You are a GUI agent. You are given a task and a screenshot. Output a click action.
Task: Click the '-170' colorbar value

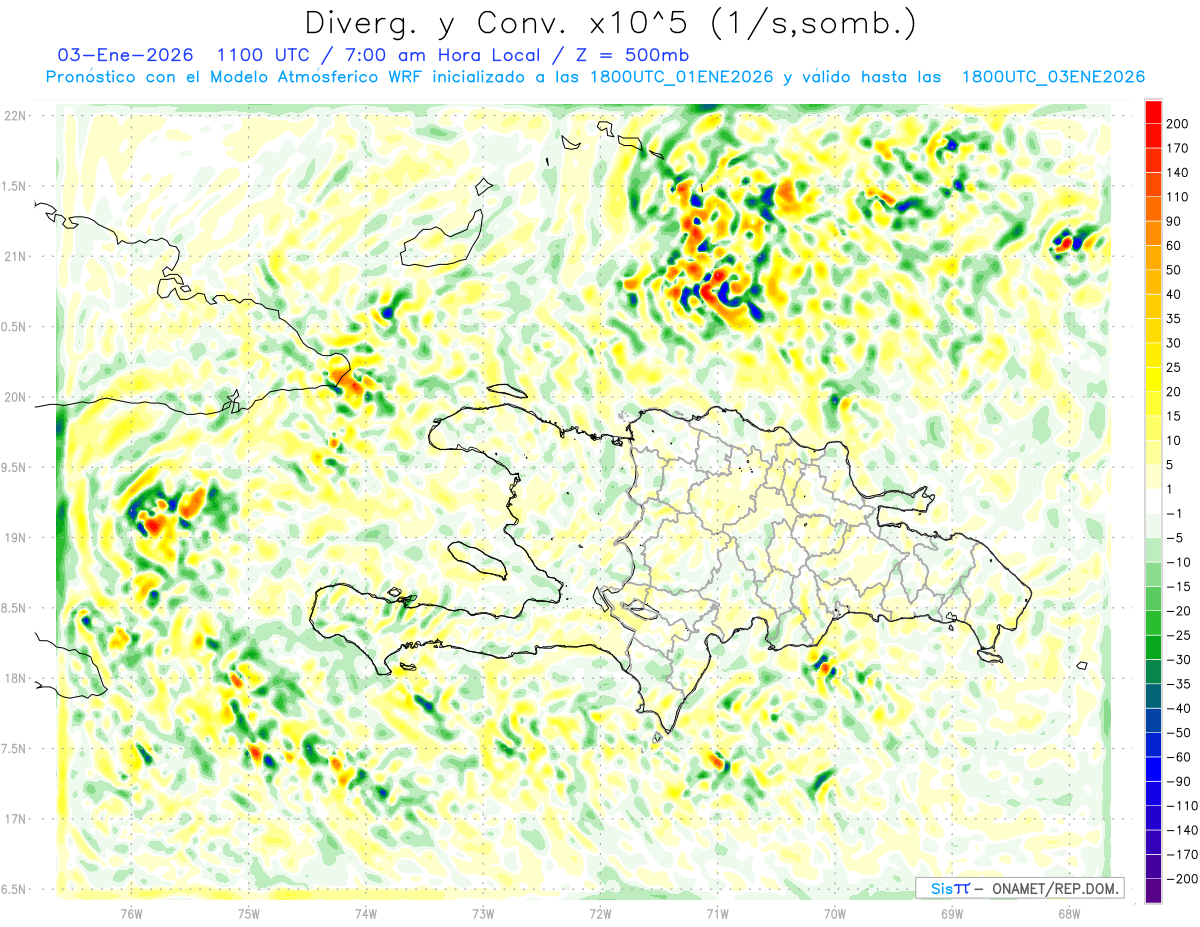coord(1183,856)
